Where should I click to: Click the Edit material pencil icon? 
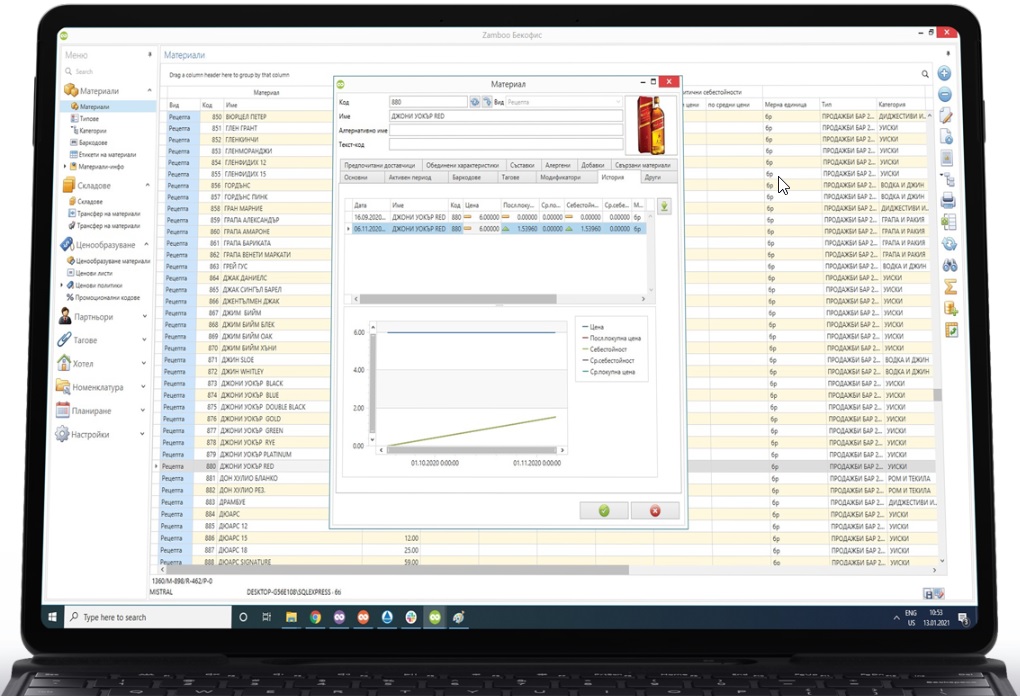[x=946, y=116]
